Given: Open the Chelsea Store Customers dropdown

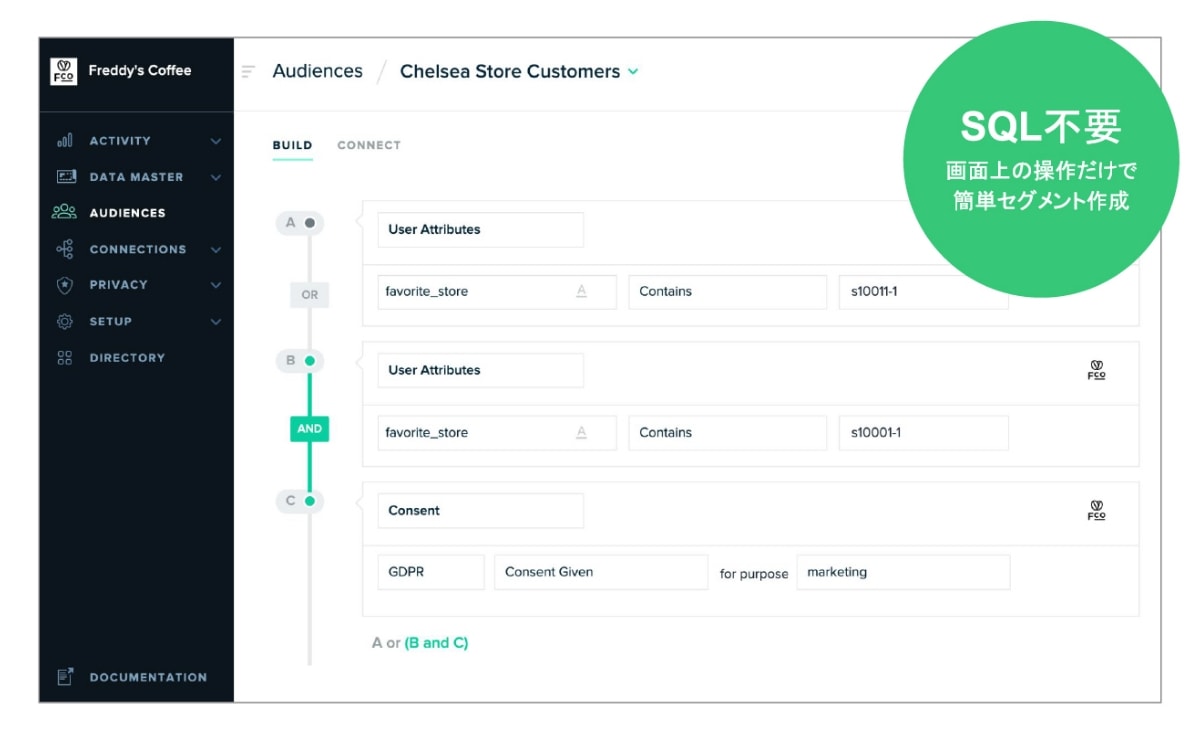Looking at the screenshot, I should pyautogui.click(x=632, y=72).
